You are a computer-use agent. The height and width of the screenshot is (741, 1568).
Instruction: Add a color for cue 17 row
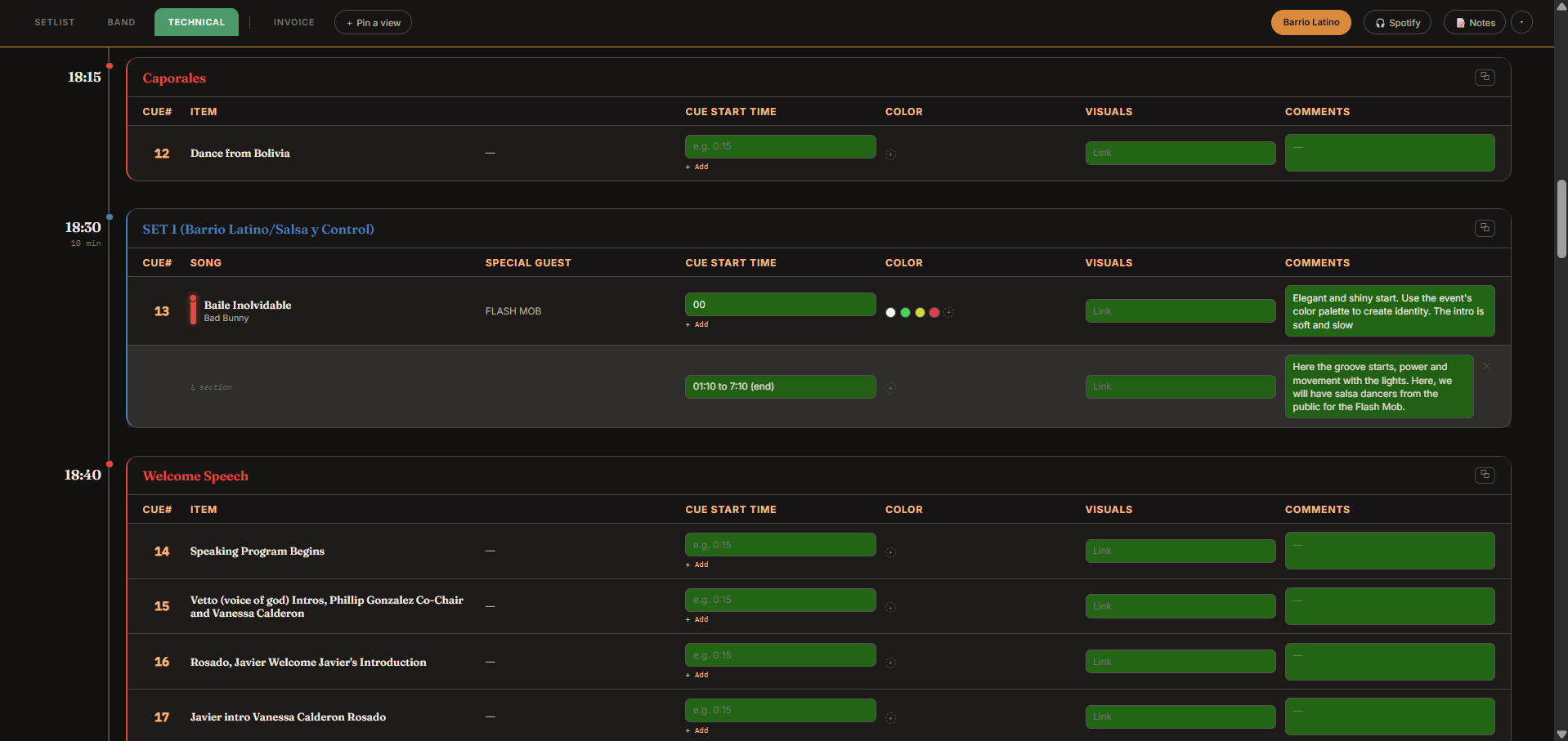pos(890,718)
